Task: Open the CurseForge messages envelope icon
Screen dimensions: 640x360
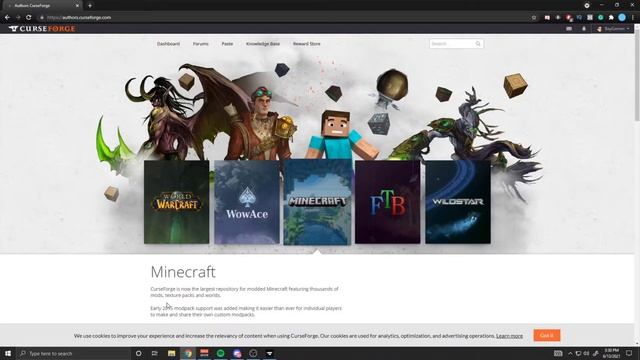Action: pyautogui.click(x=569, y=29)
